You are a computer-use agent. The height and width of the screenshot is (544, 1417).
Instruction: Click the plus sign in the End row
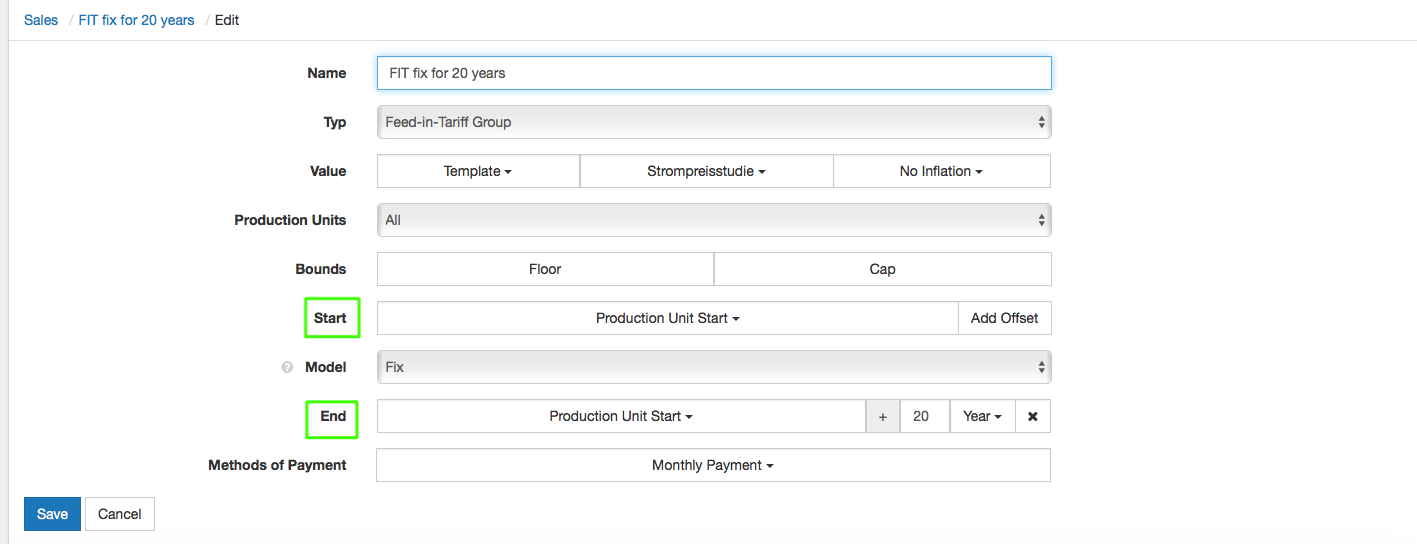(882, 417)
